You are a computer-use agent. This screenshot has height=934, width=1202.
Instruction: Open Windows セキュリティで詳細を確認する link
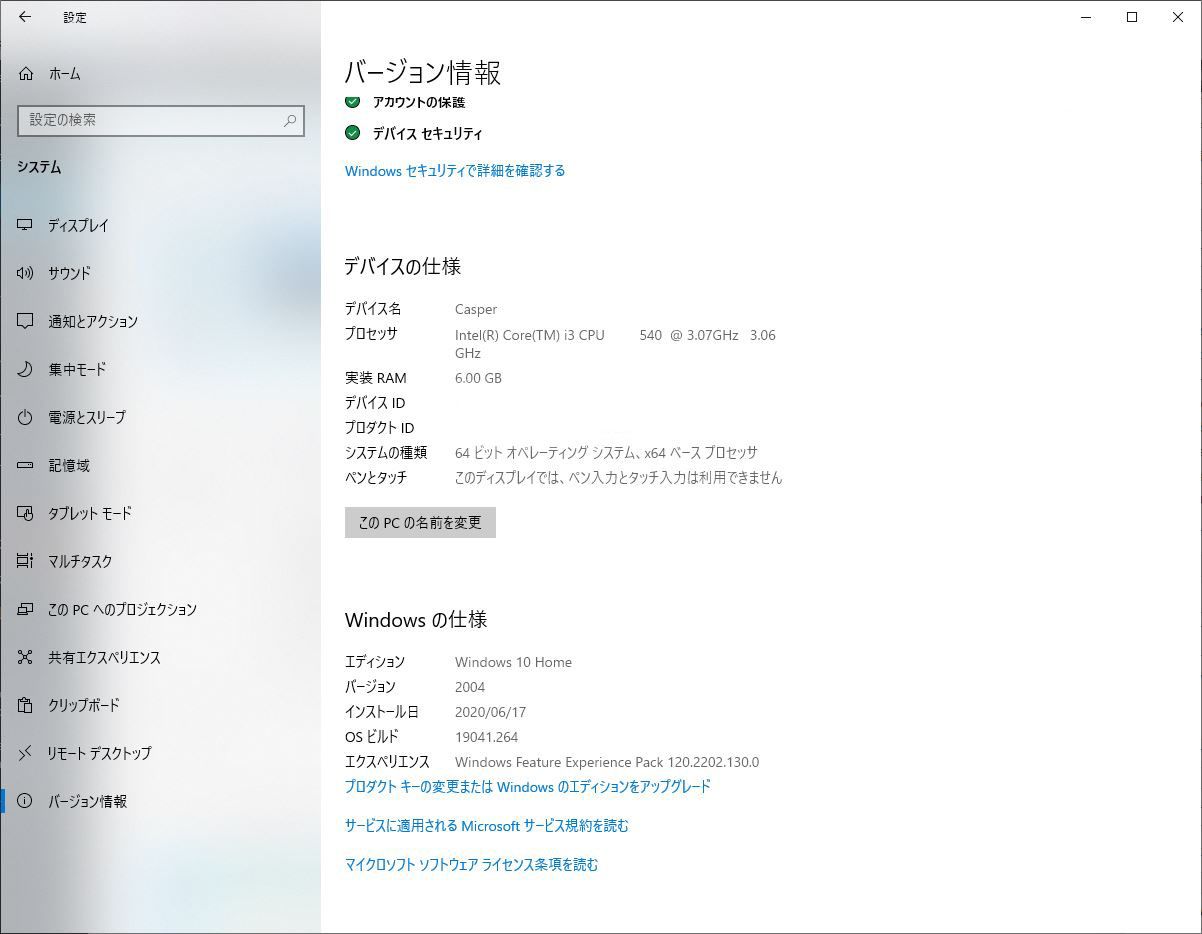(x=455, y=171)
